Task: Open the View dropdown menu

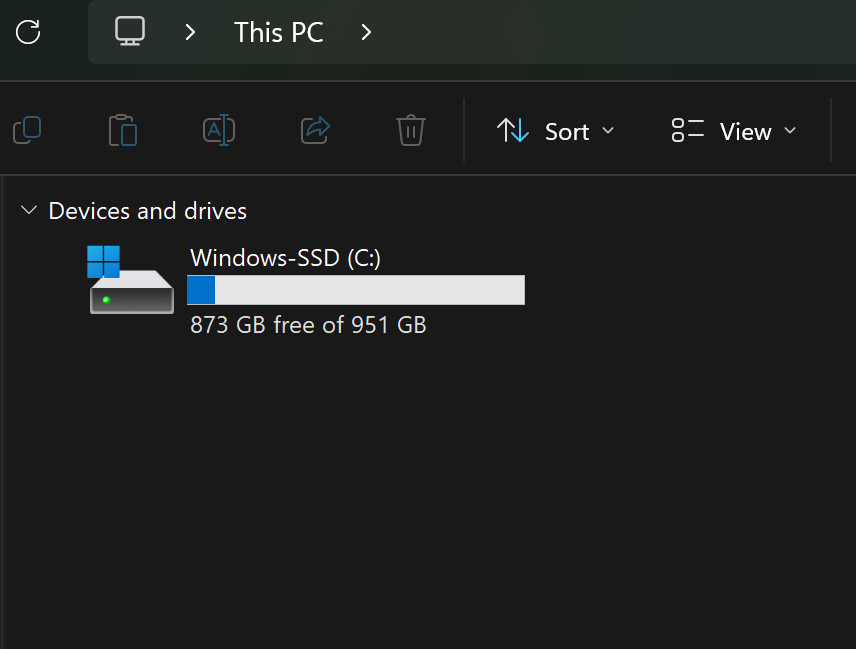Action: click(734, 131)
